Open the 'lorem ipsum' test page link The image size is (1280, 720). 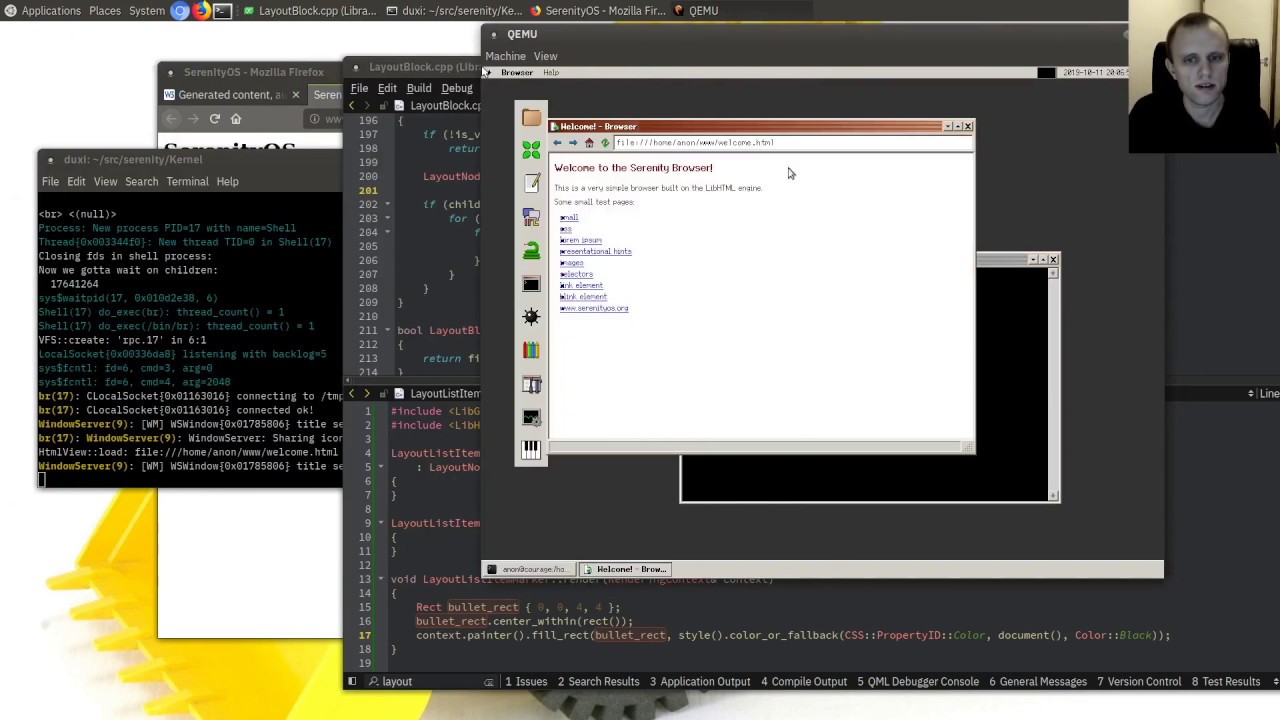coord(581,240)
